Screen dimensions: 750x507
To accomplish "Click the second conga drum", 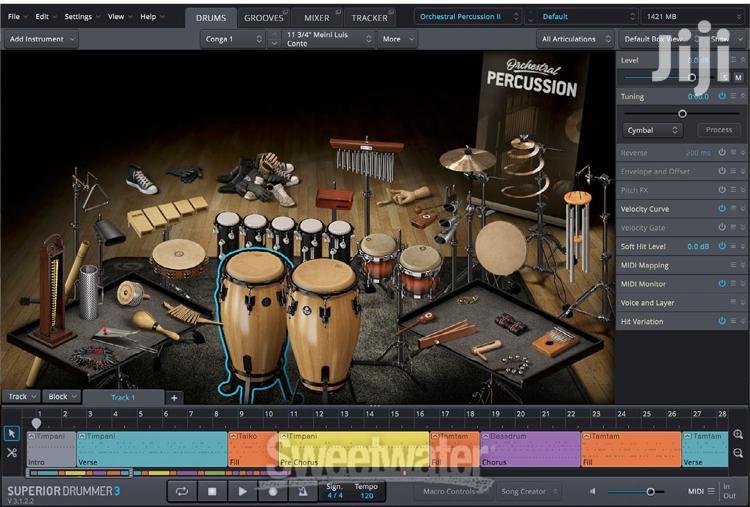I will coord(324,323).
